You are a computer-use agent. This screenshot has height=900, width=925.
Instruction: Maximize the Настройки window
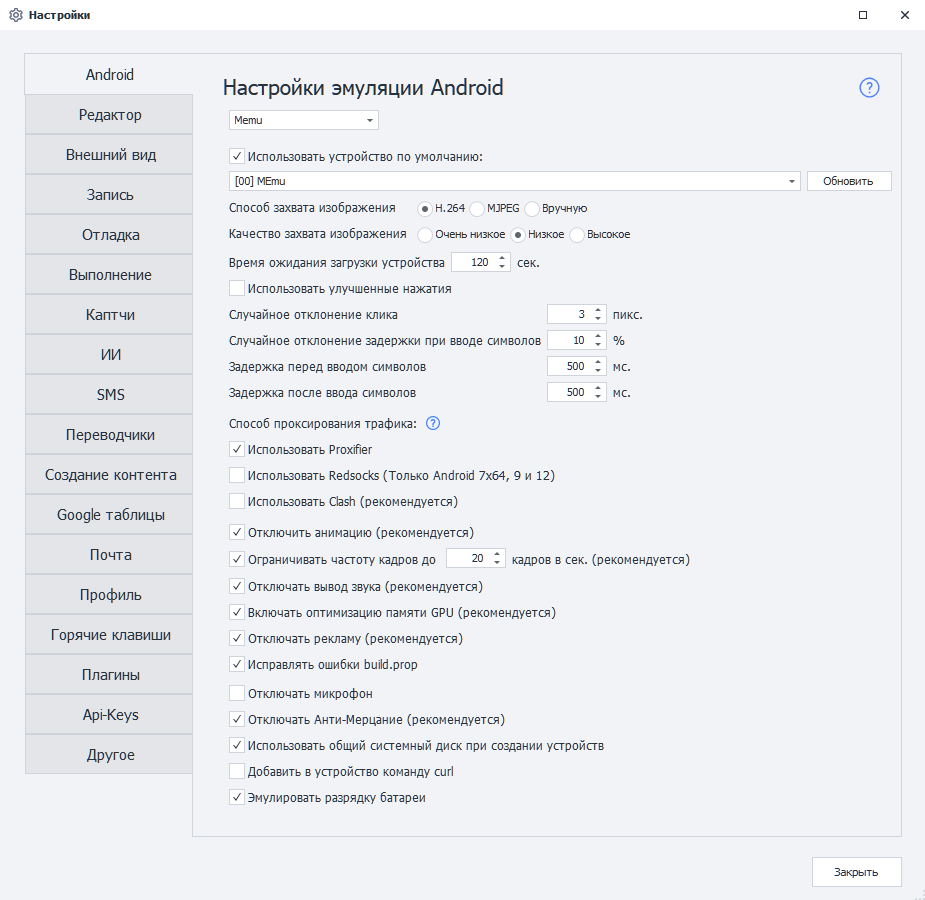[863, 15]
